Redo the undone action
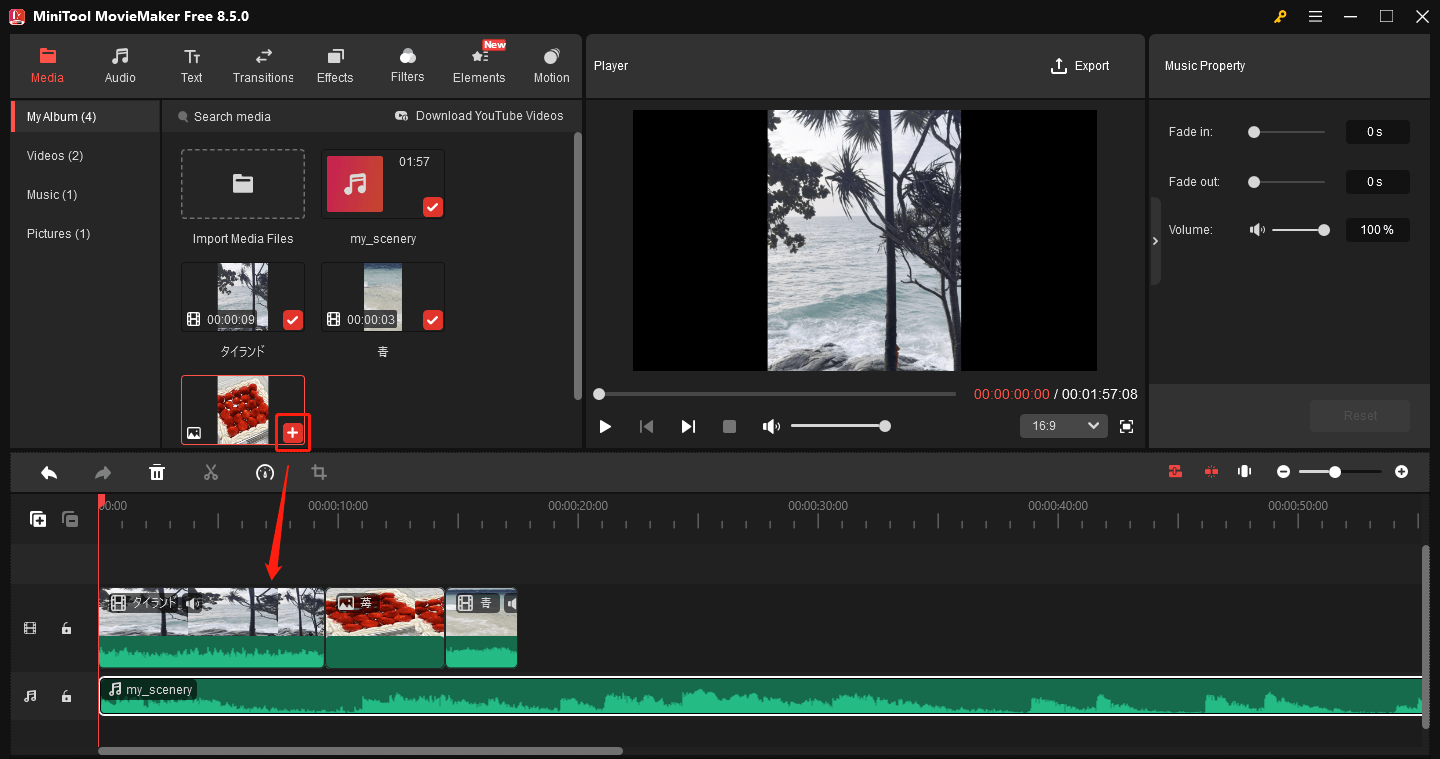The image size is (1440, 759). pyautogui.click(x=103, y=472)
